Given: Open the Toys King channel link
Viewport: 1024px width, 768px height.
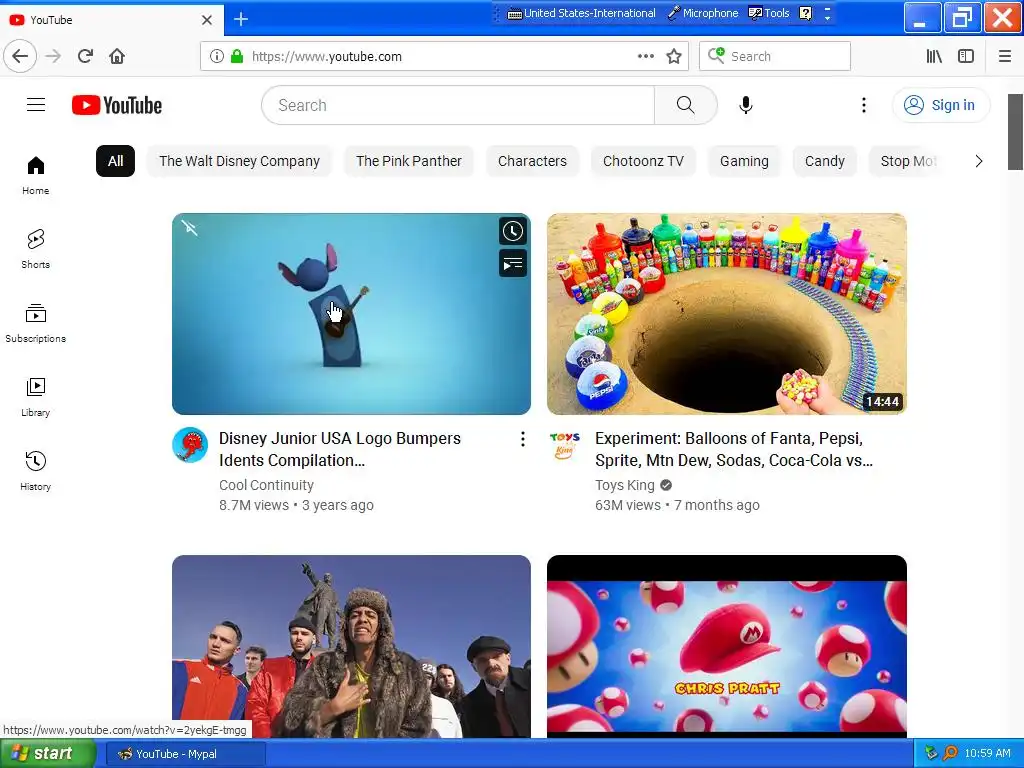Looking at the screenshot, I should point(624,485).
